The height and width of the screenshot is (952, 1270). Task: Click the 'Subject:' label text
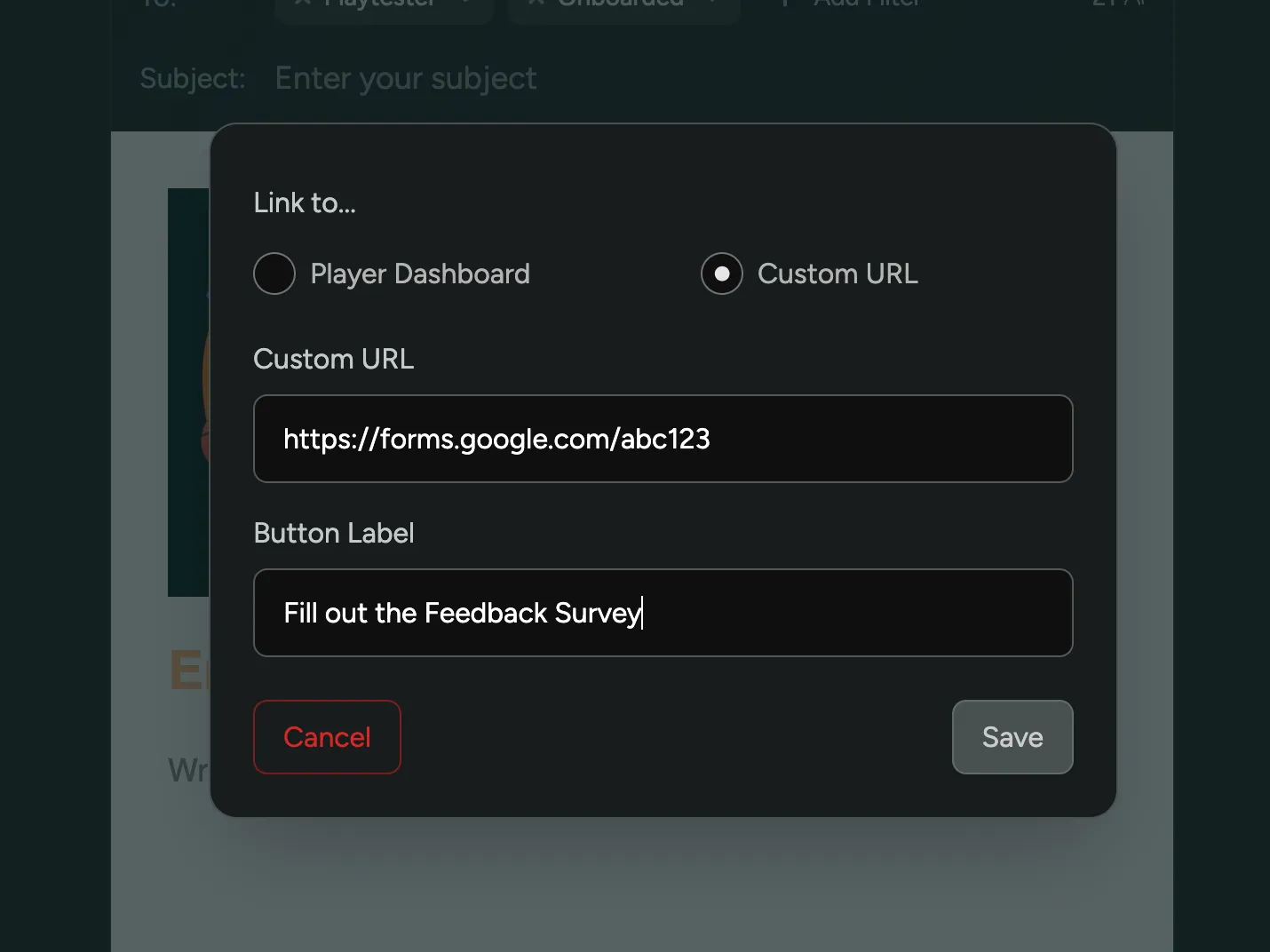(192, 78)
